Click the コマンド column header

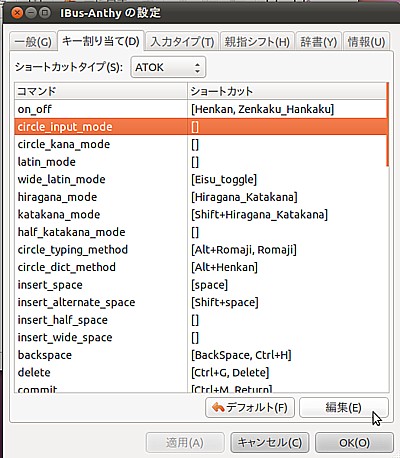pos(101,91)
